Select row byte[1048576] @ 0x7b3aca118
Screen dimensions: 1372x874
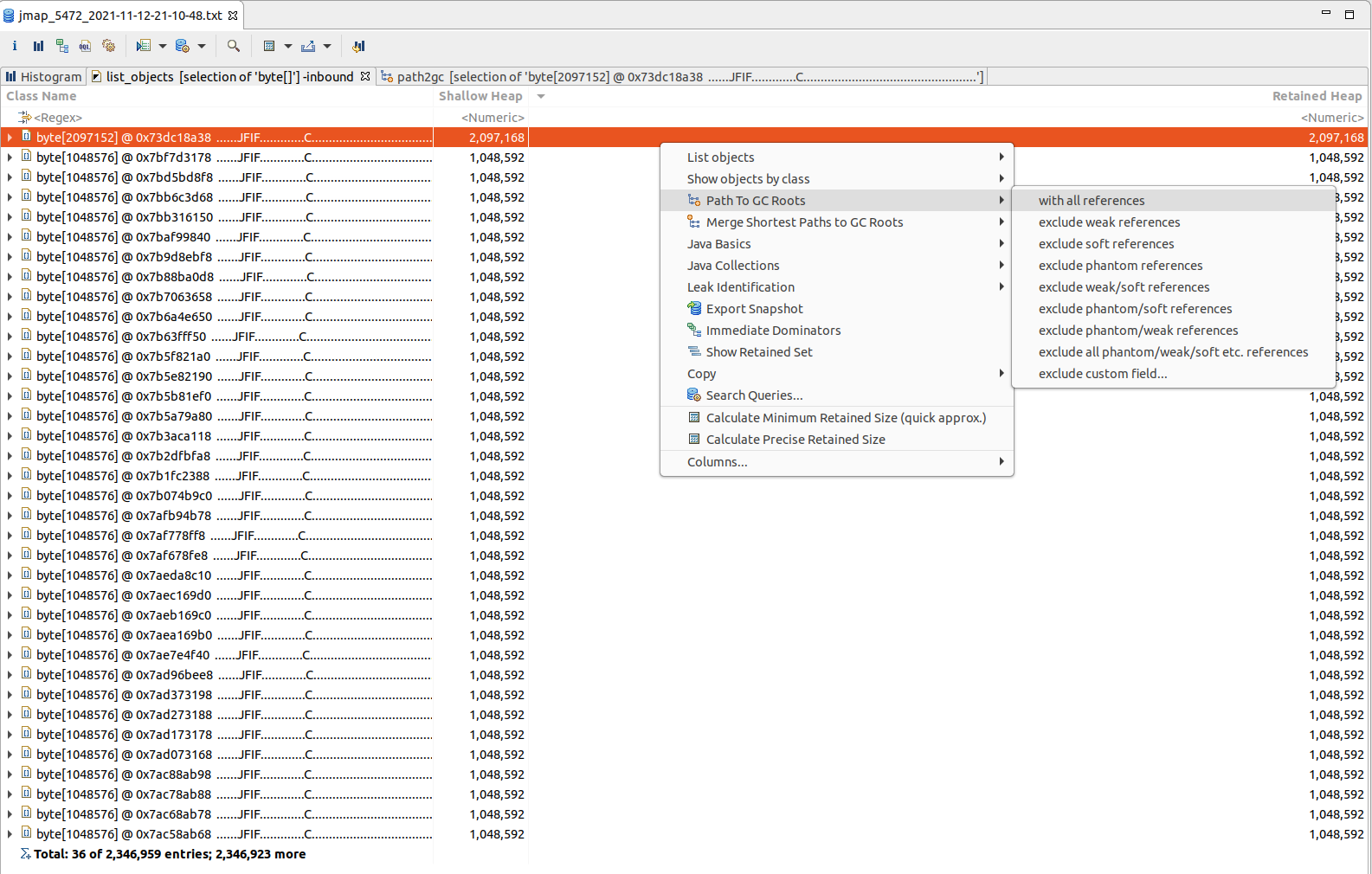click(x=684, y=436)
